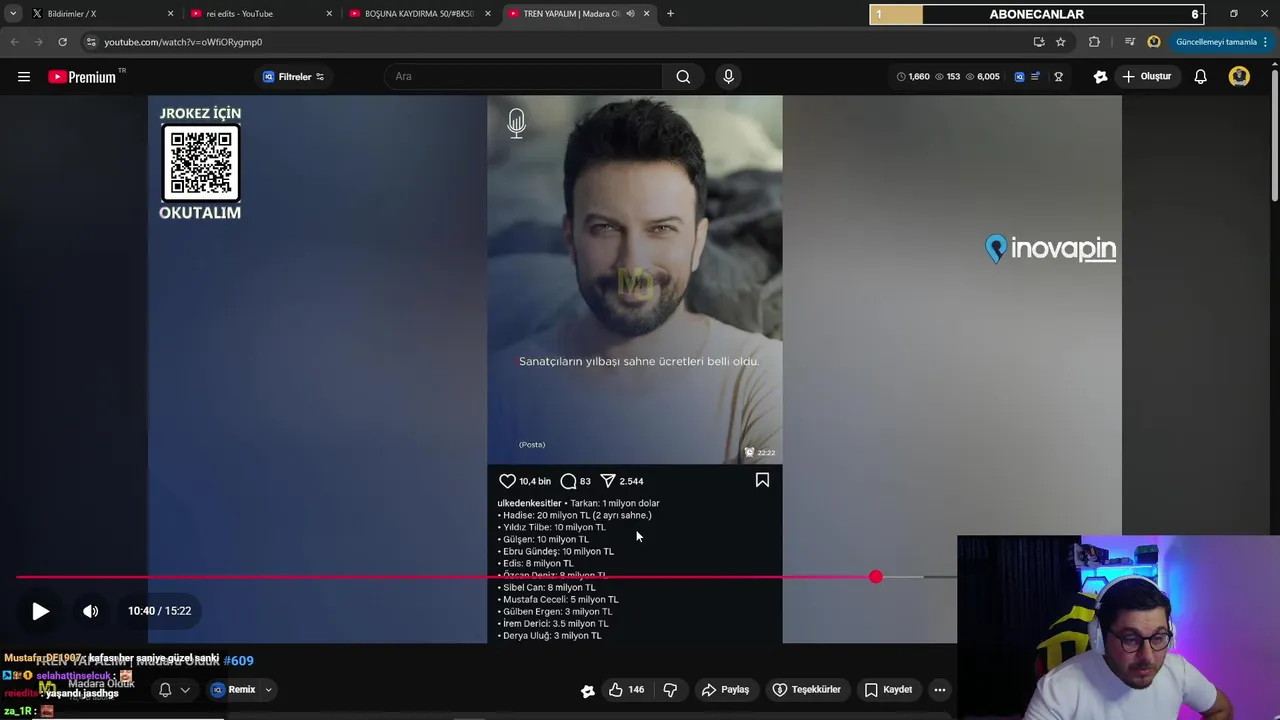Bookmark the page with the star

point(1061,42)
